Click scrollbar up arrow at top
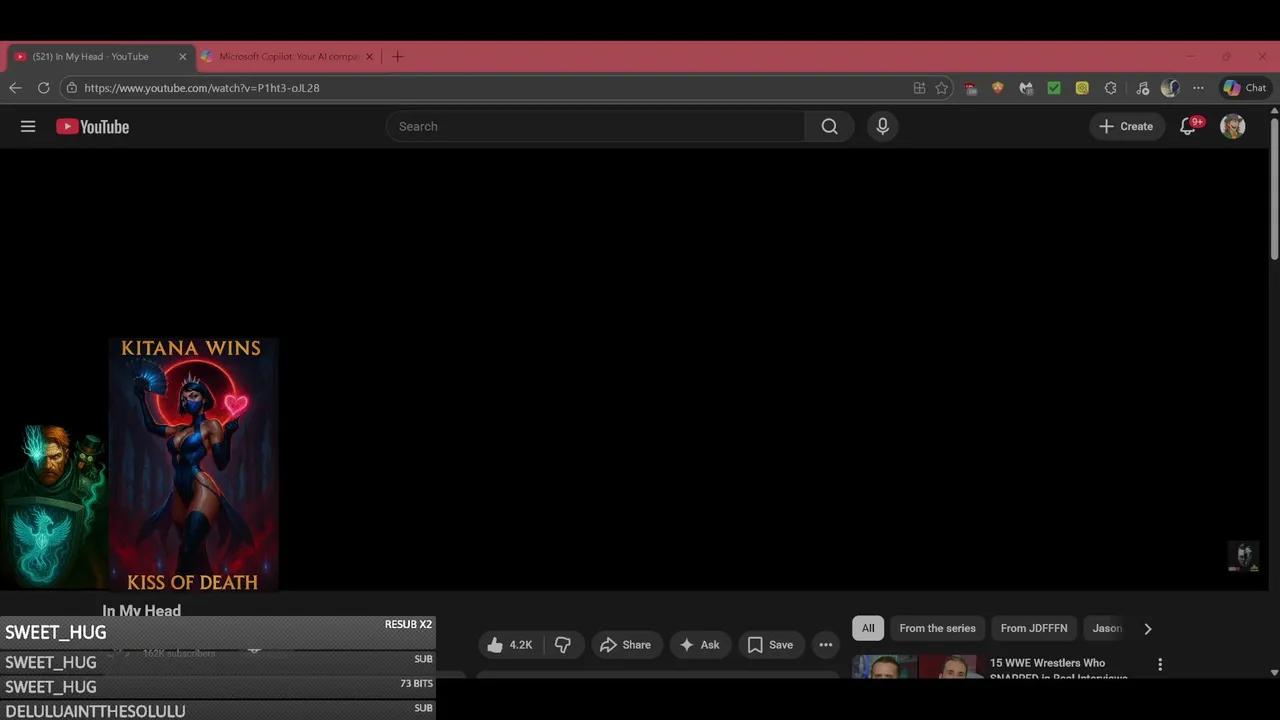 coord(1274,112)
